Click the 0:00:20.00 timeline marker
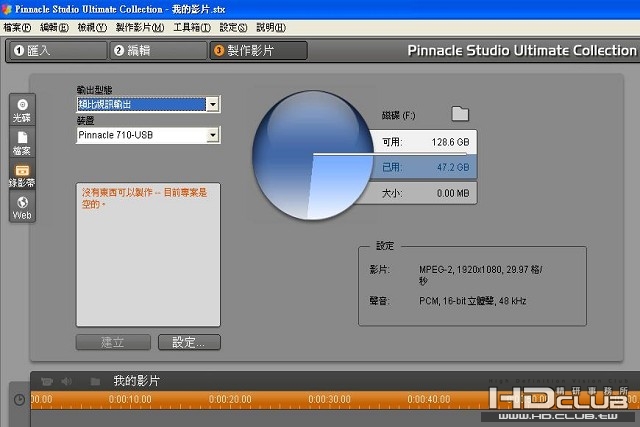Screen dimensions: 640x427 coord(230,400)
